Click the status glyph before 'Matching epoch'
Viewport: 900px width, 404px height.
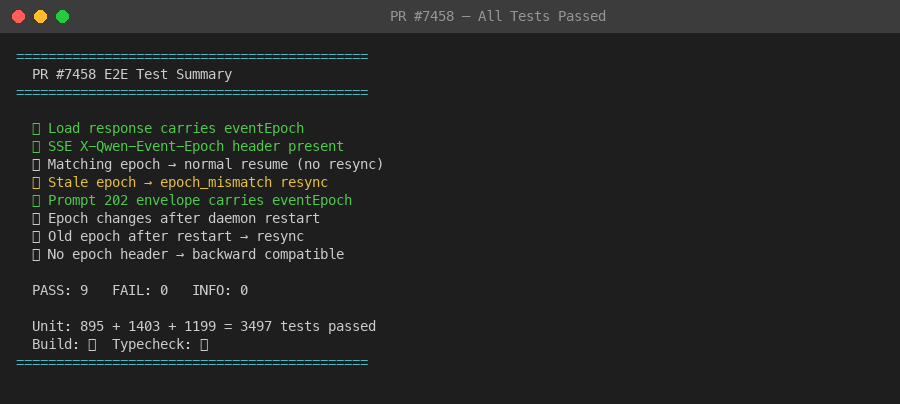click(x=36, y=165)
